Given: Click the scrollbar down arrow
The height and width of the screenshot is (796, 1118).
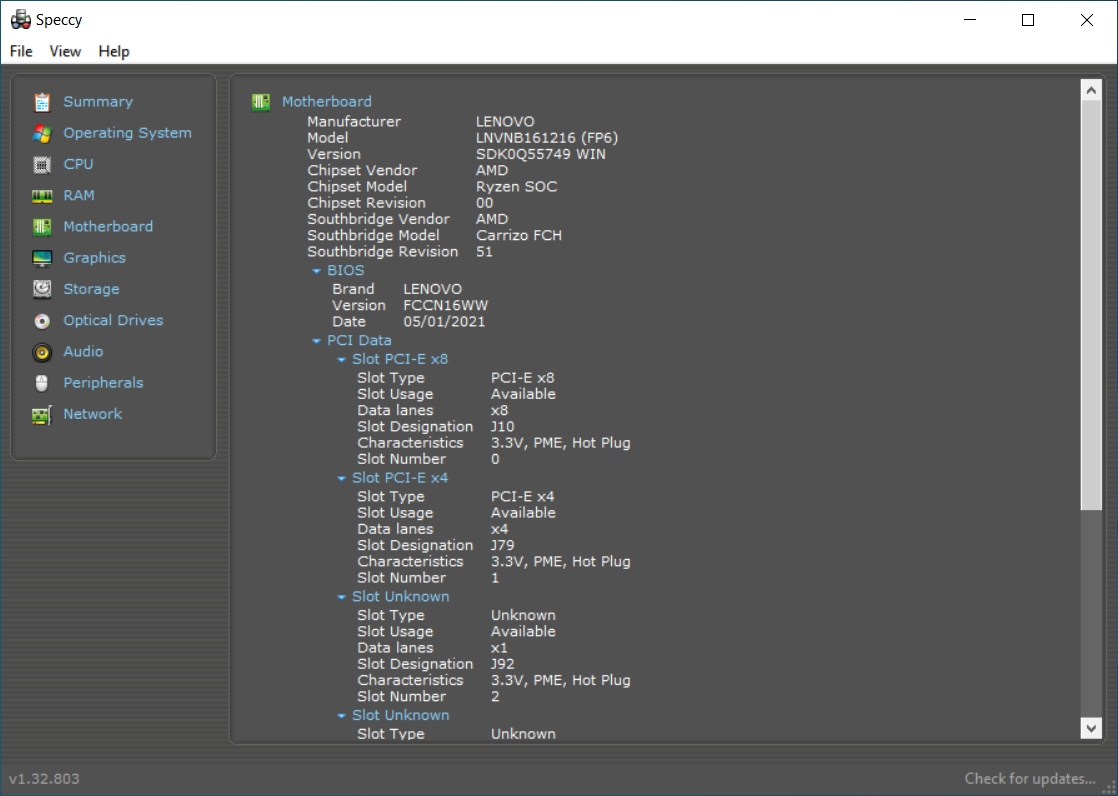Looking at the screenshot, I should click(x=1092, y=728).
